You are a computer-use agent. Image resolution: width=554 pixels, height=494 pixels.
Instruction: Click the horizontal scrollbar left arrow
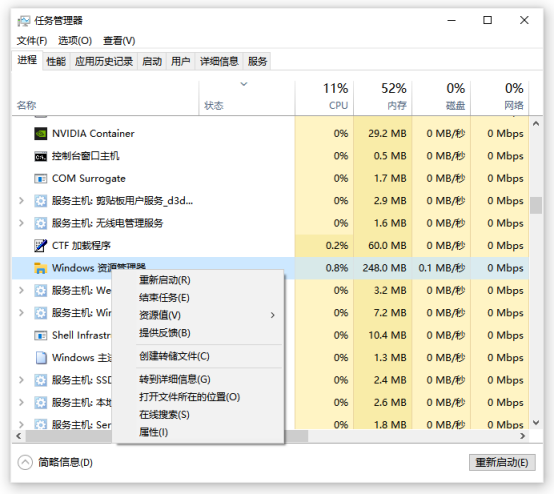point(19,436)
